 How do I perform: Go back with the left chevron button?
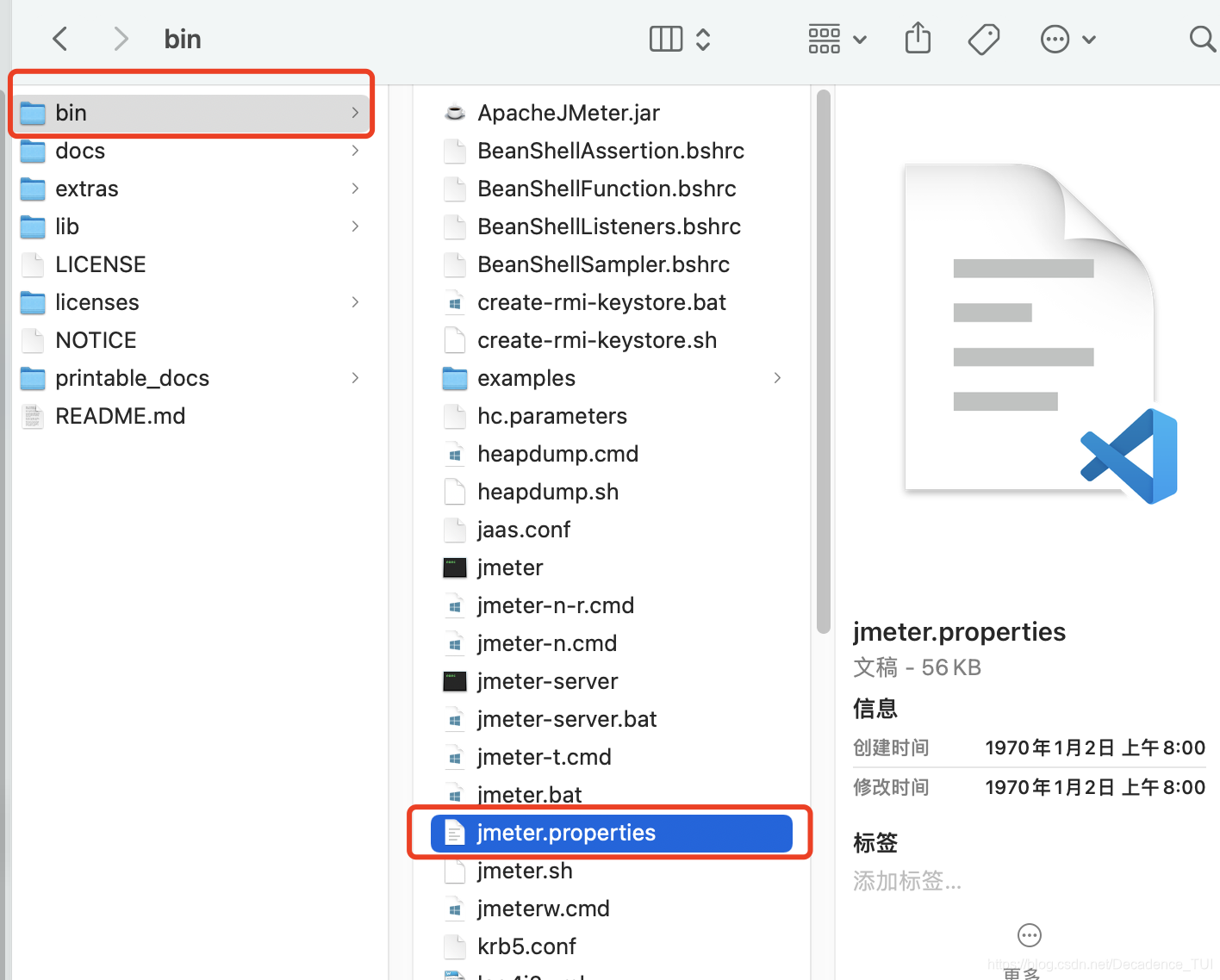tap(60, 39)
